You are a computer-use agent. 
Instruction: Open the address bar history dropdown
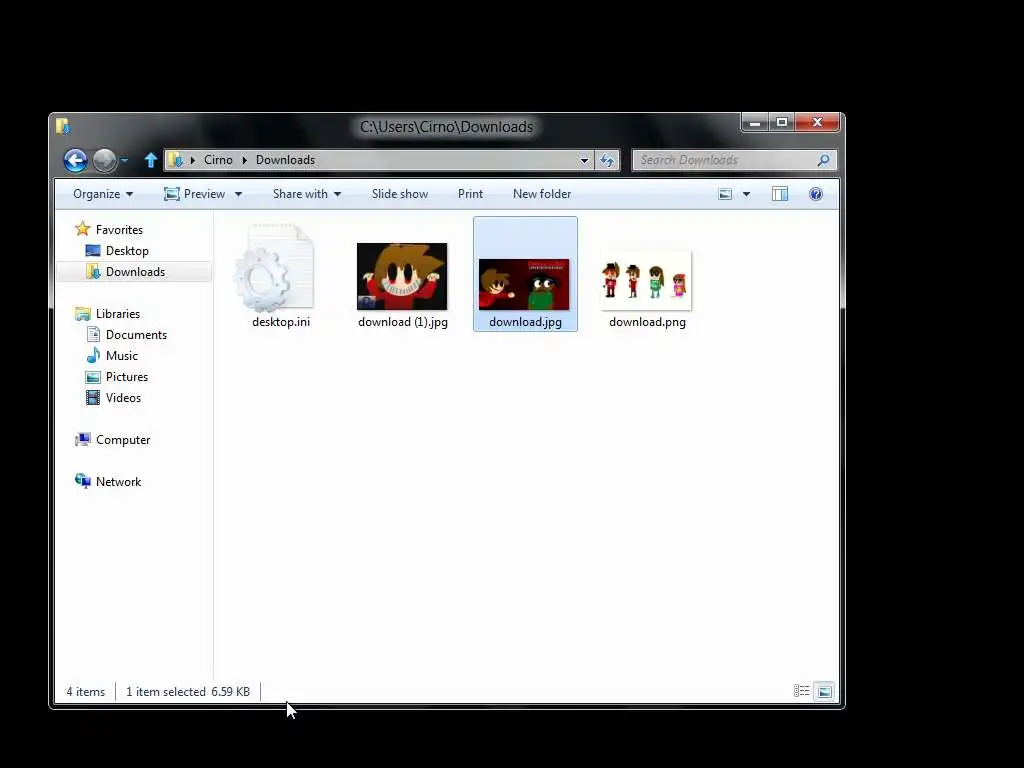pos(584,160)
